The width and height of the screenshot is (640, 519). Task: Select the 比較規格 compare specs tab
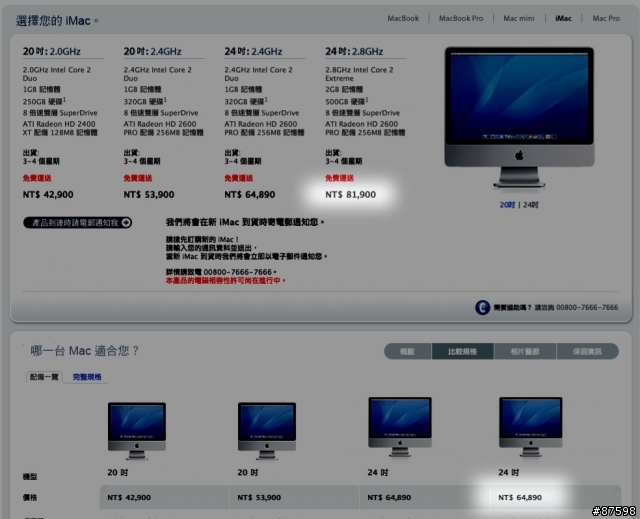(x=462, y=351)
